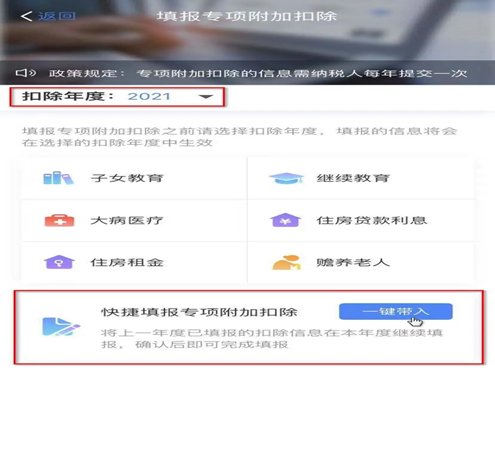Choose the 大病医疗 text entry

127,220
